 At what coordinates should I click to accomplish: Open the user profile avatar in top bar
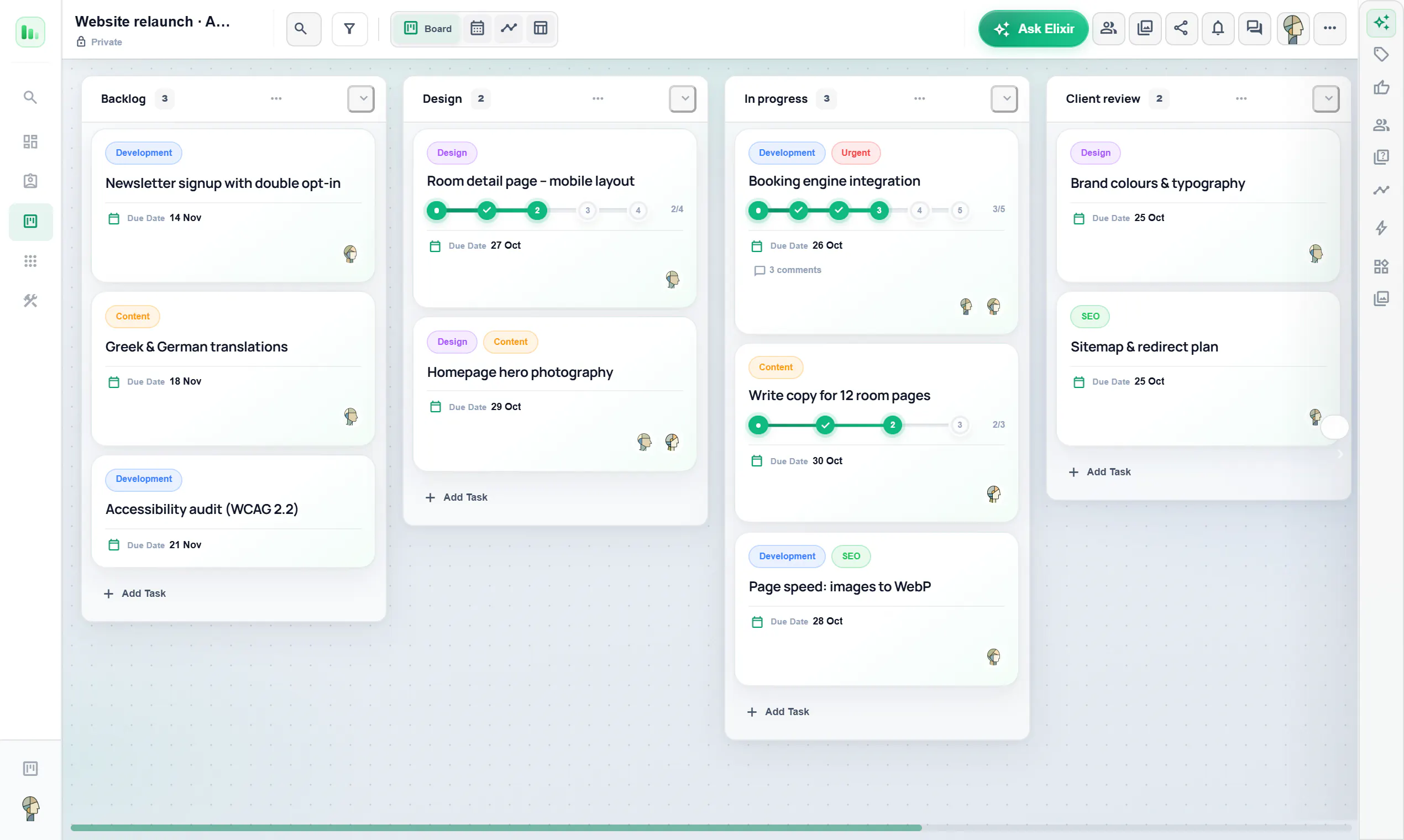1293,28
